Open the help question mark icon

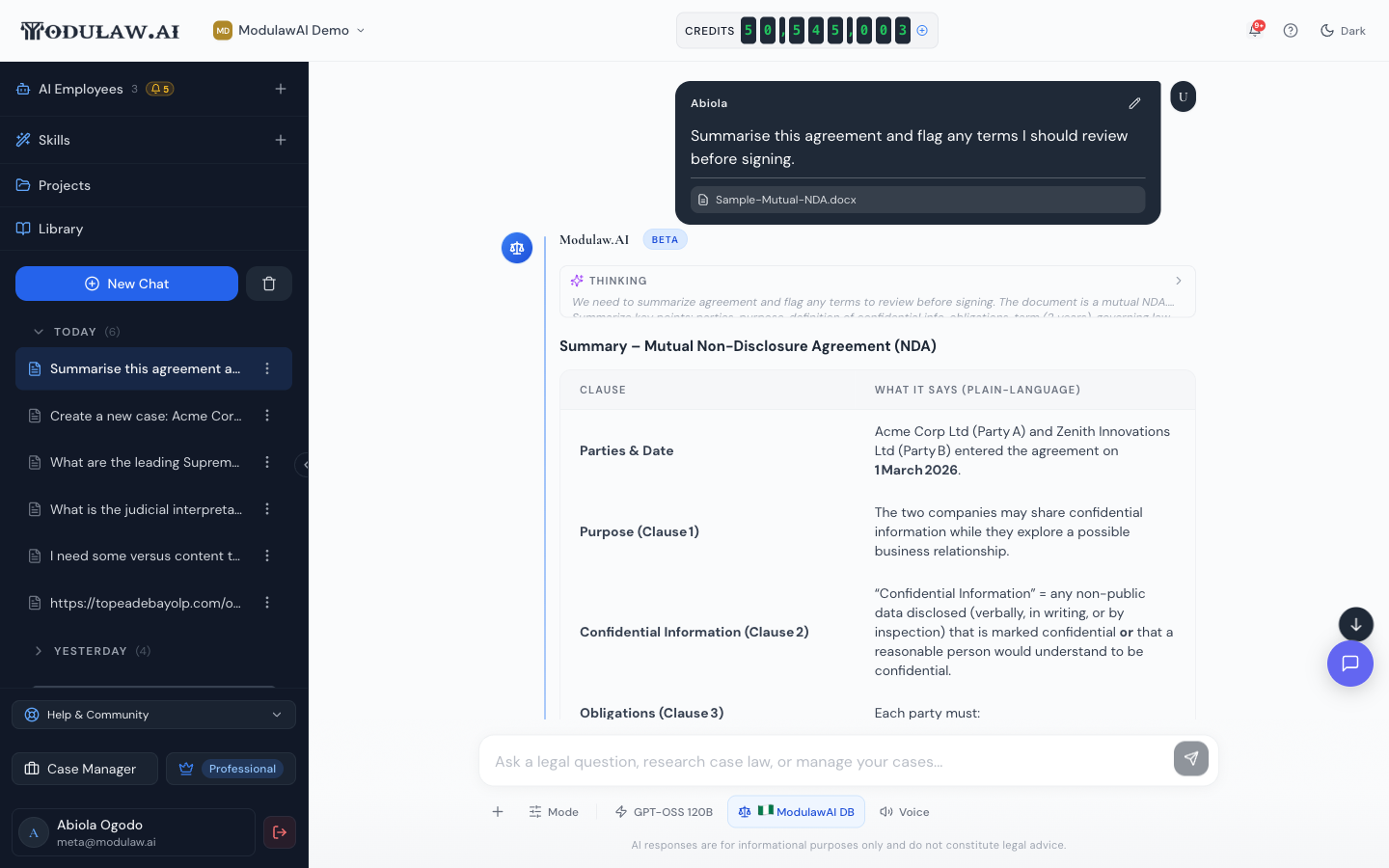pos(1291,31)
